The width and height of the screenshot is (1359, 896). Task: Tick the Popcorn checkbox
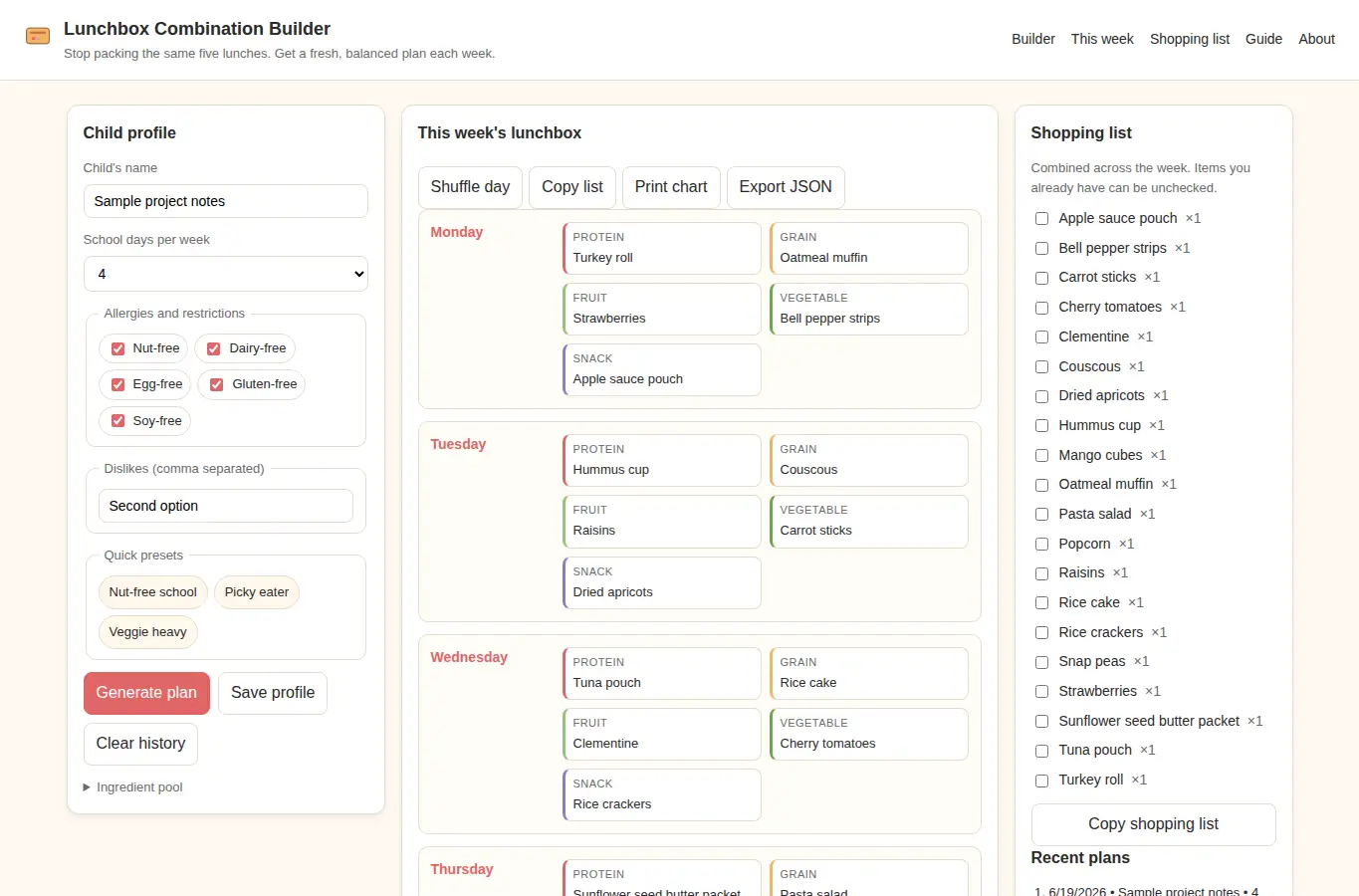tap(1041, 544)
